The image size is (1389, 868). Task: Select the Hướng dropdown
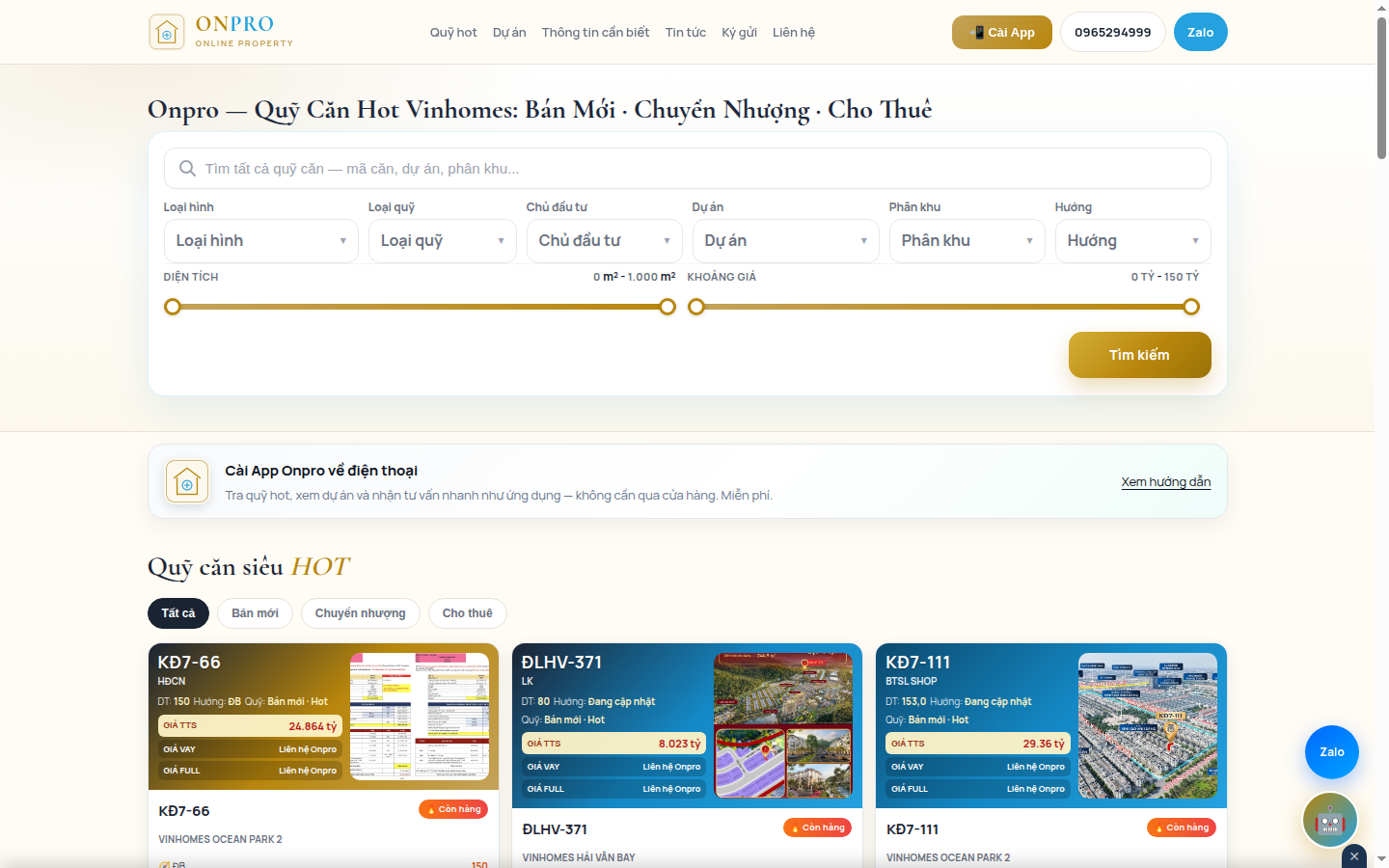tap(1133, 241)
